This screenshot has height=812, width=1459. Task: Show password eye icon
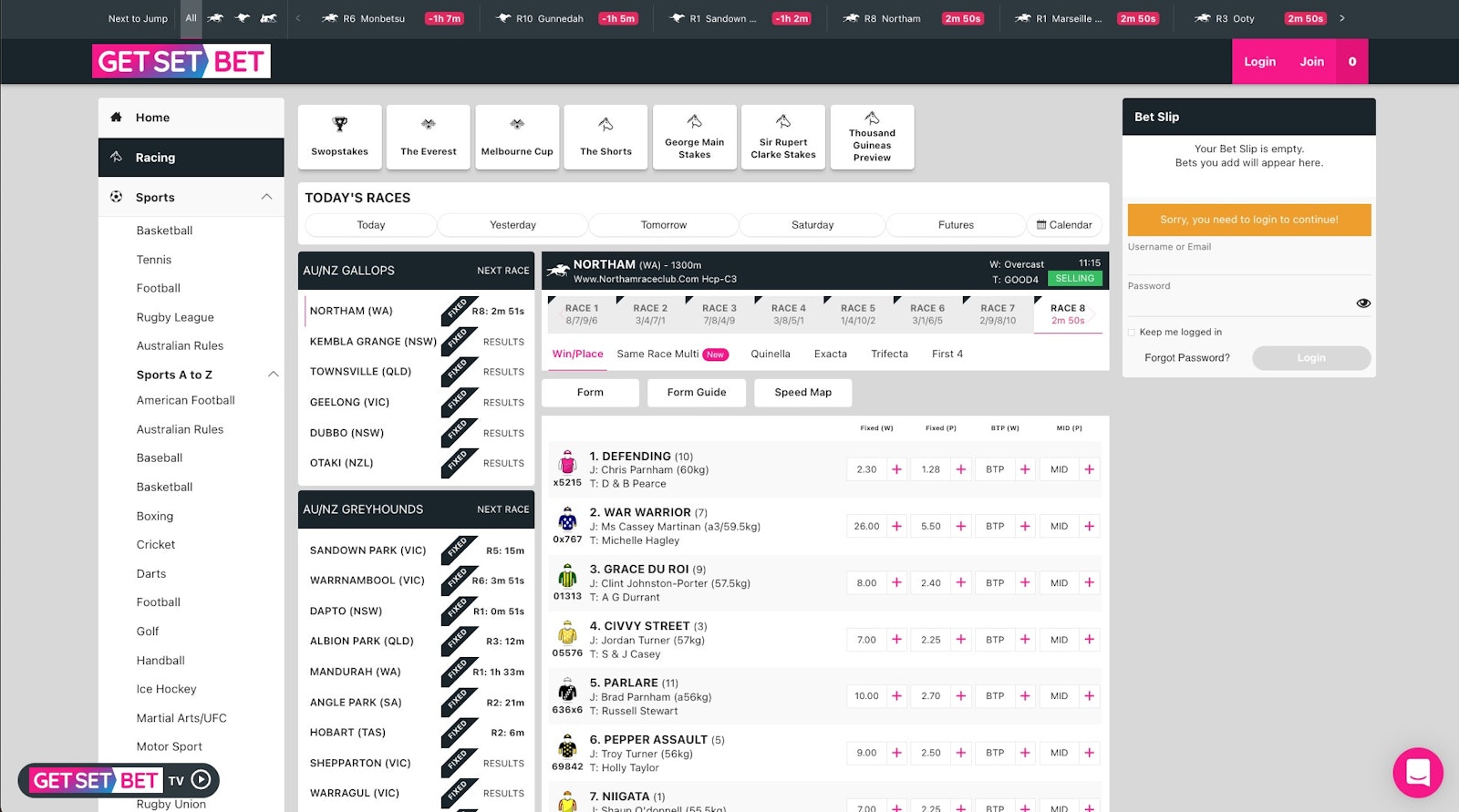[1363, 303]
